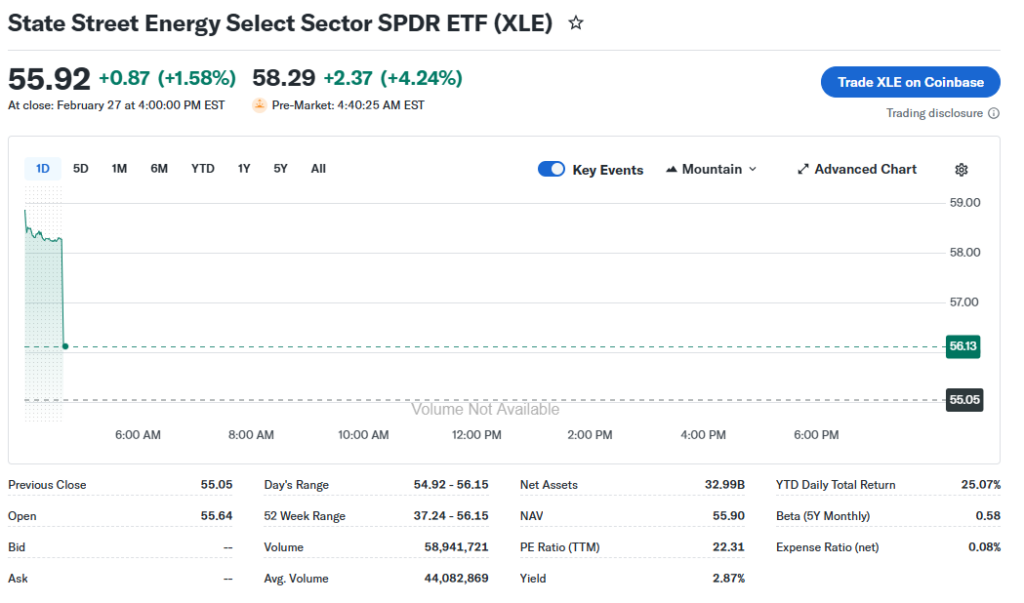Screen dimensions: 1024x603
Task: Click the Advanced Chart expand arrows icon
Action: (x=802, y=170)
